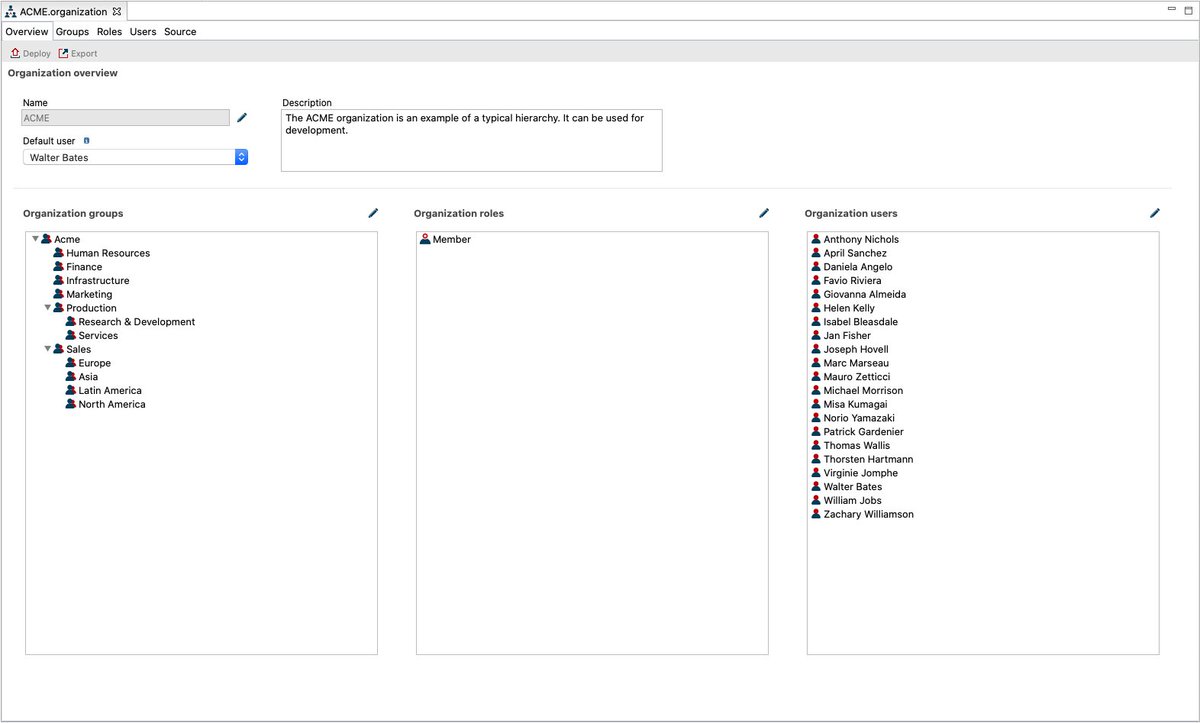The width and height of the screenshot is (1200, 723).
Task: Select the Human Resources group
Action: (107, 252)
